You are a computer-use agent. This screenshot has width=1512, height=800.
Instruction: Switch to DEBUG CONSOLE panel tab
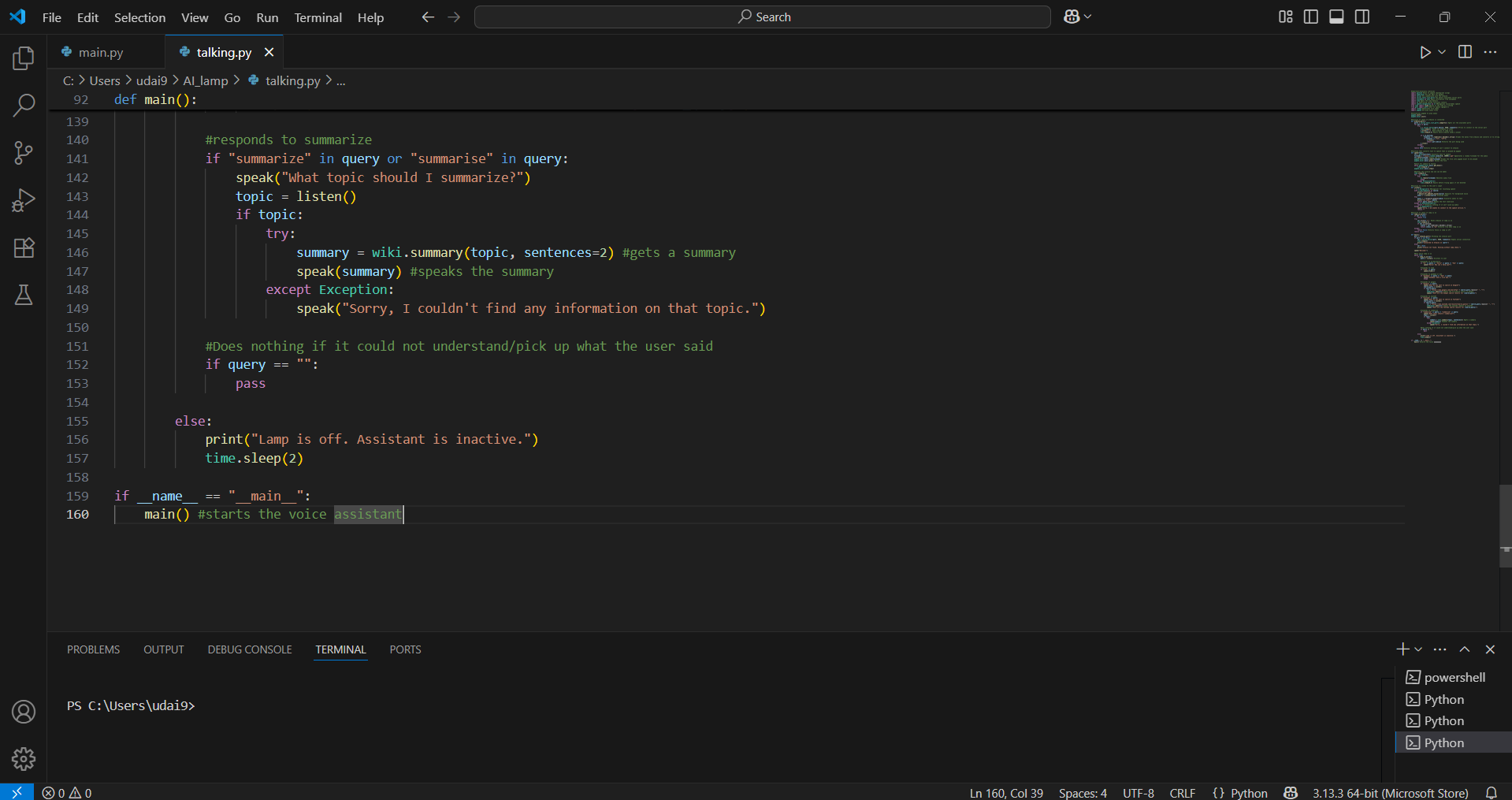(250, 649)
